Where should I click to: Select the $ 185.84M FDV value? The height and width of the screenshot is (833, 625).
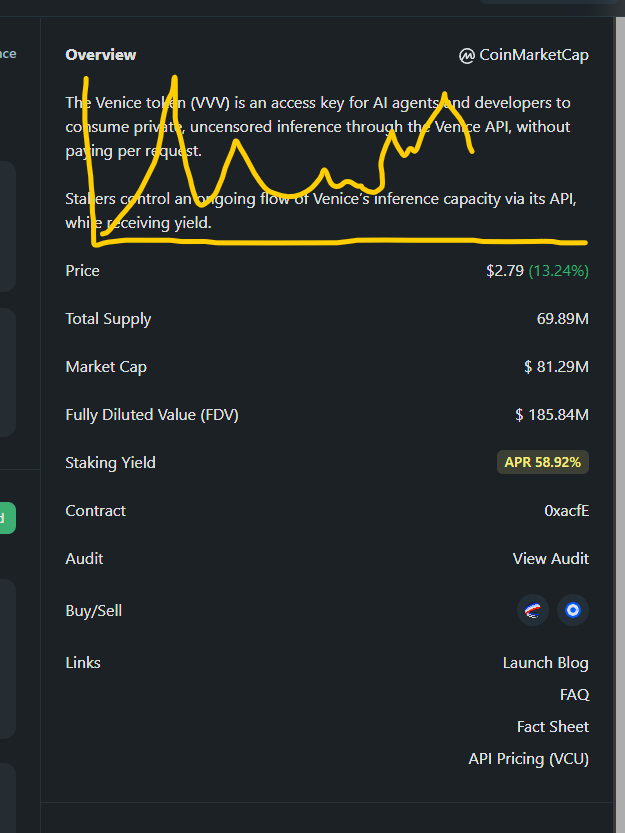point(552,414)
